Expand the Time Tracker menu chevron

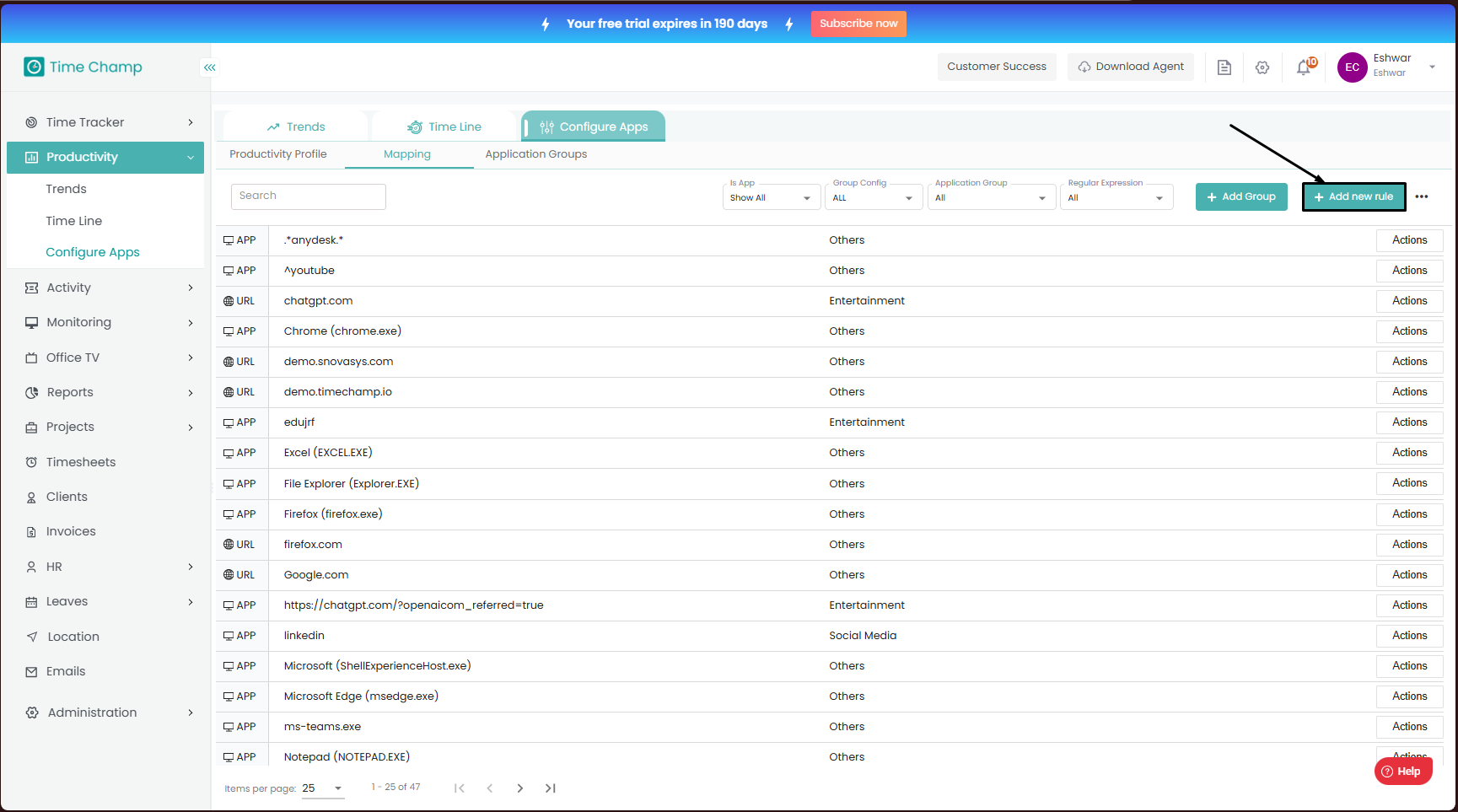click(191, 122)
